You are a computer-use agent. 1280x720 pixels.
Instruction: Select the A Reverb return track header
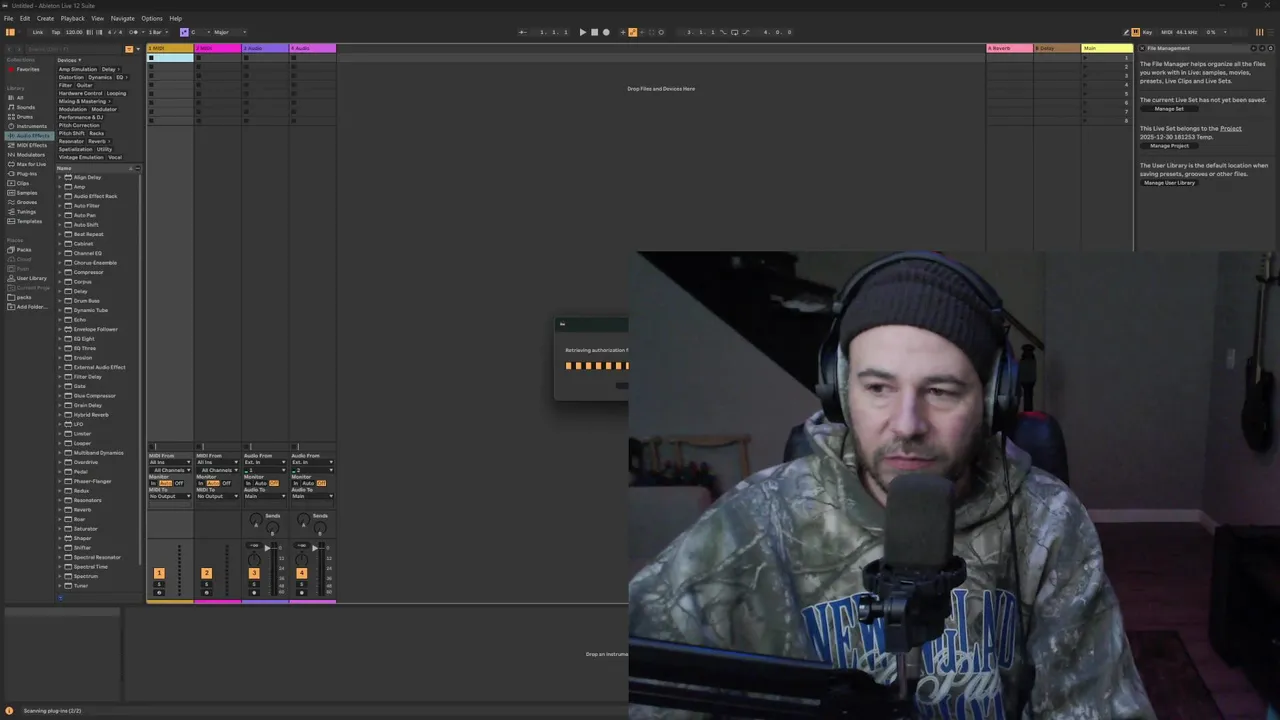coord(1009,48)
